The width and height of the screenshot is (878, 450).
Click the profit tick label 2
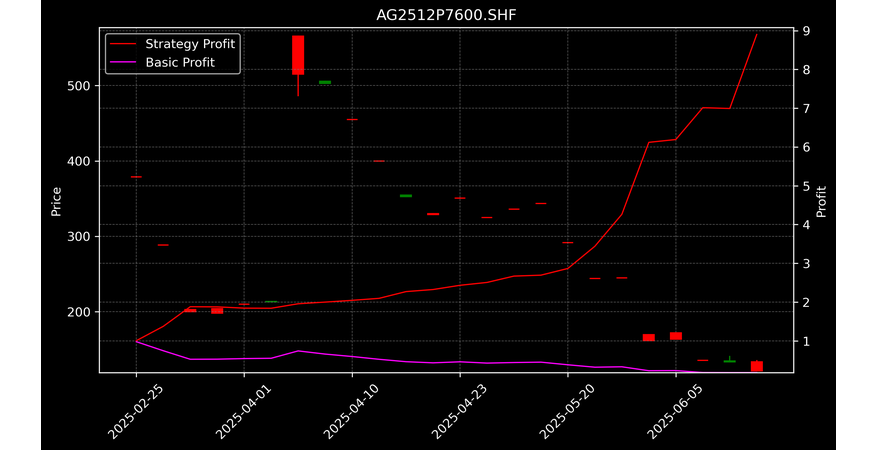pos(806,302)
